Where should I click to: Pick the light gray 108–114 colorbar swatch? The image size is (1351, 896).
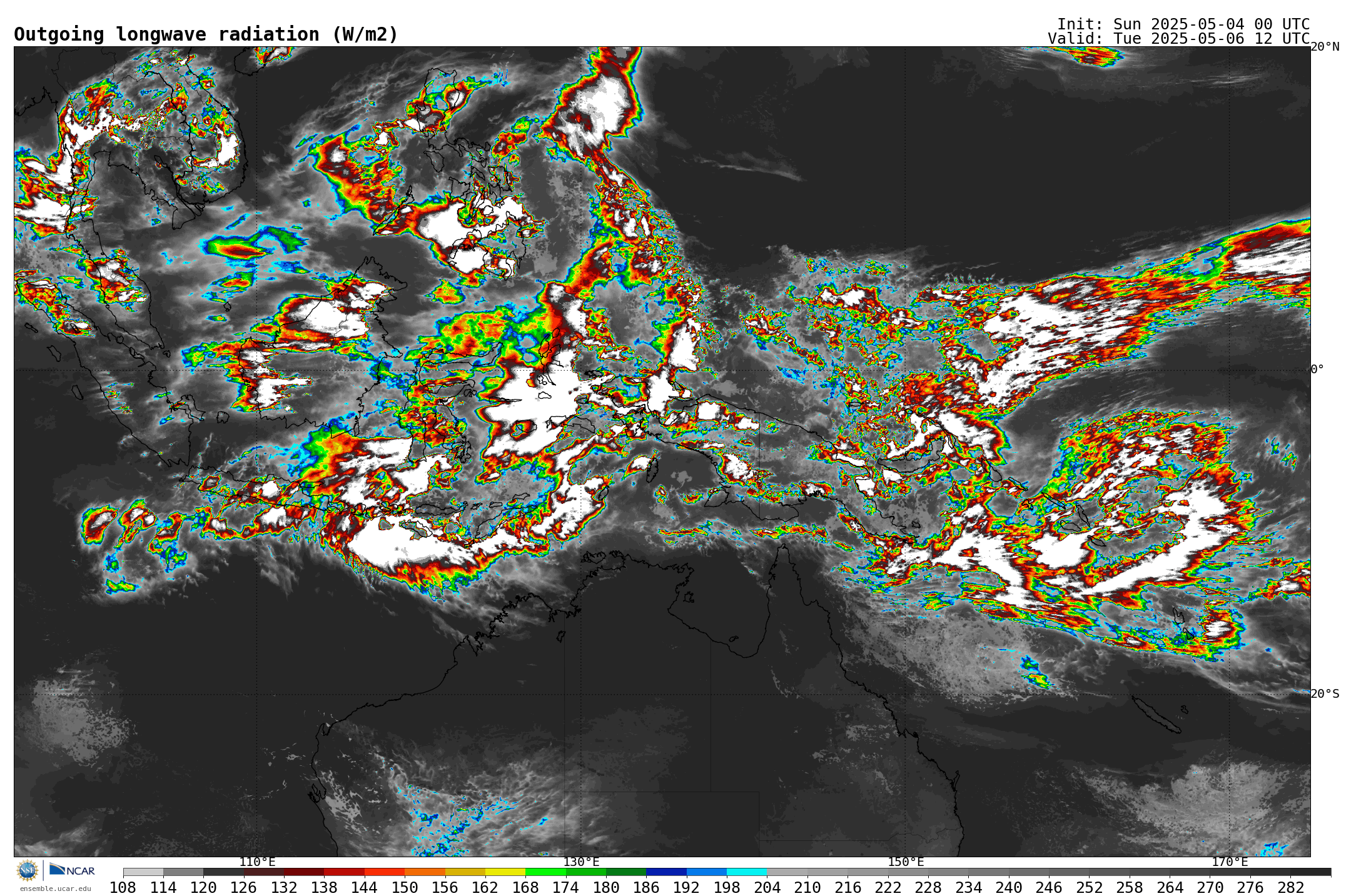[143, 872]
